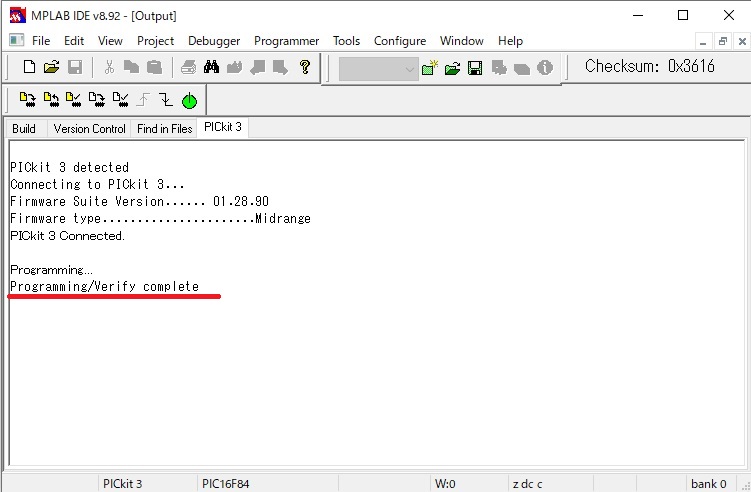Open the Help menu

tap(510, 41)
